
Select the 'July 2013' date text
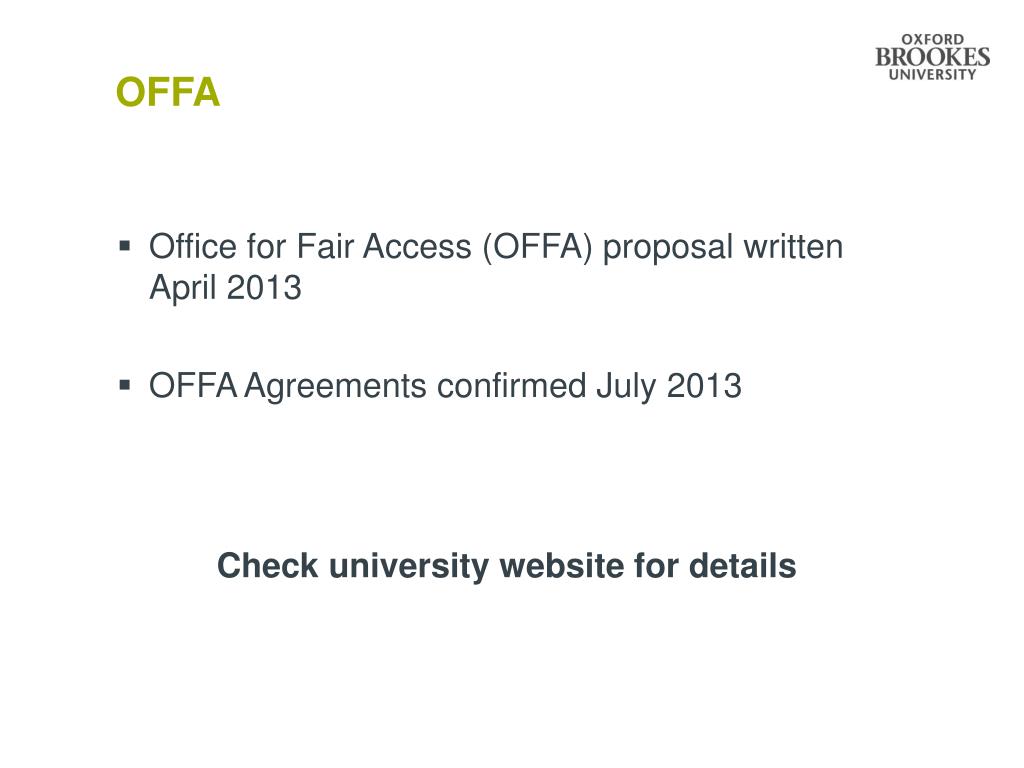[x=669, y=387]
